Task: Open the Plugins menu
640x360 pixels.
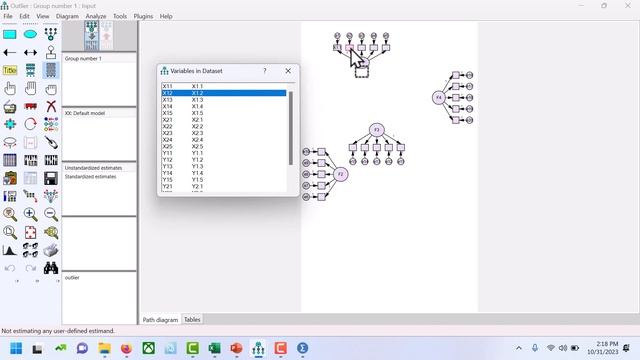Action: pos(143,16)
